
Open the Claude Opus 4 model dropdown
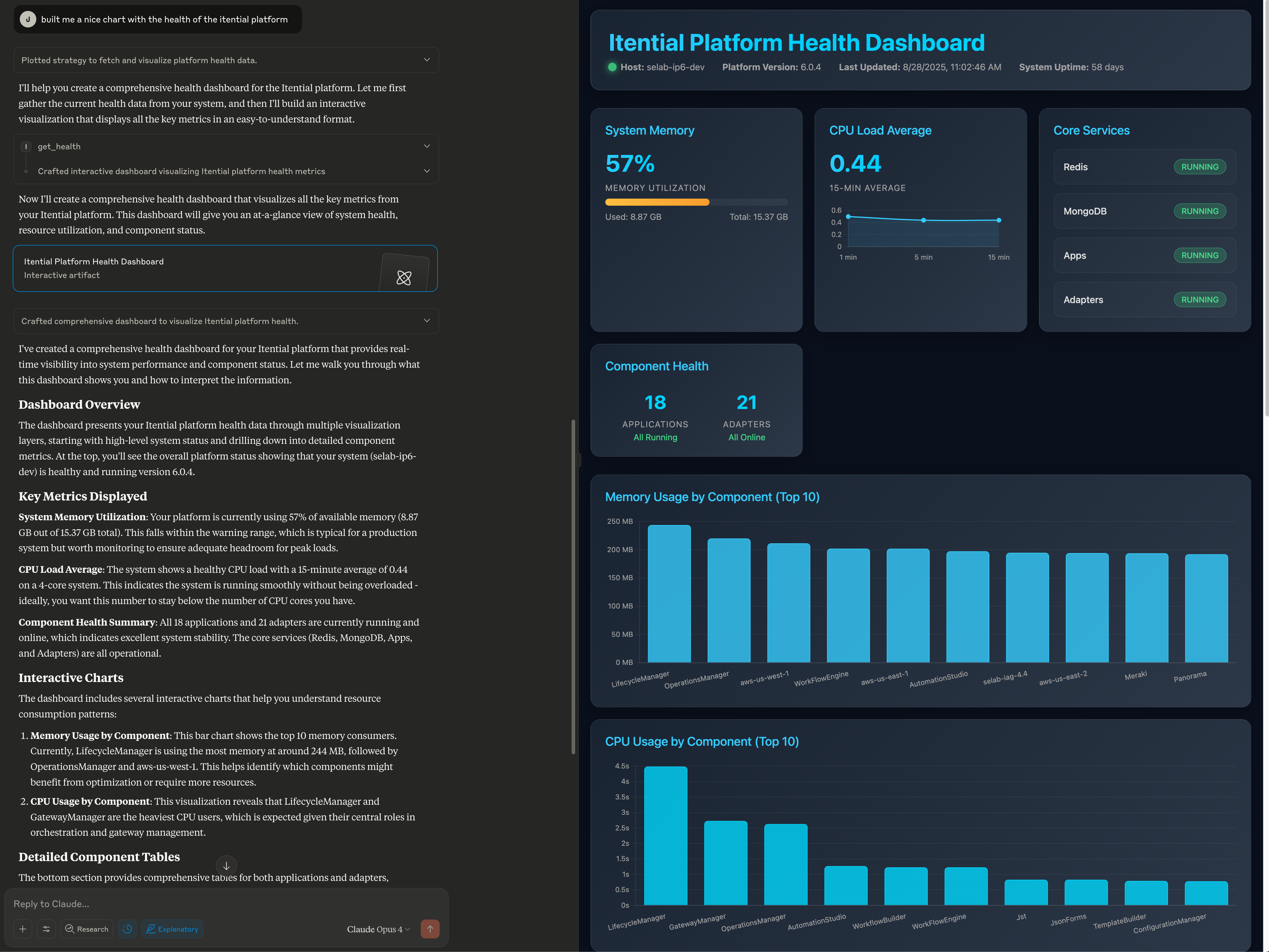pos(378,929)
